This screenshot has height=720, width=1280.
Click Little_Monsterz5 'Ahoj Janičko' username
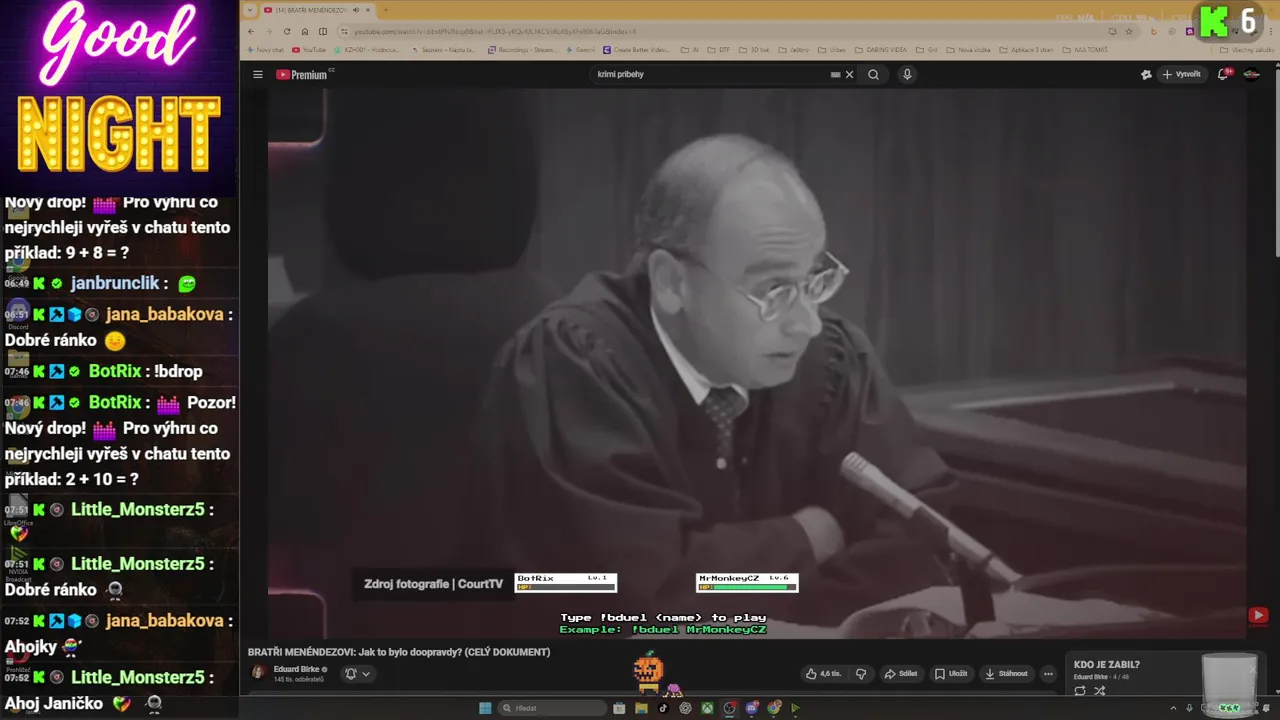pyautogui.click(x=137, y=677)
